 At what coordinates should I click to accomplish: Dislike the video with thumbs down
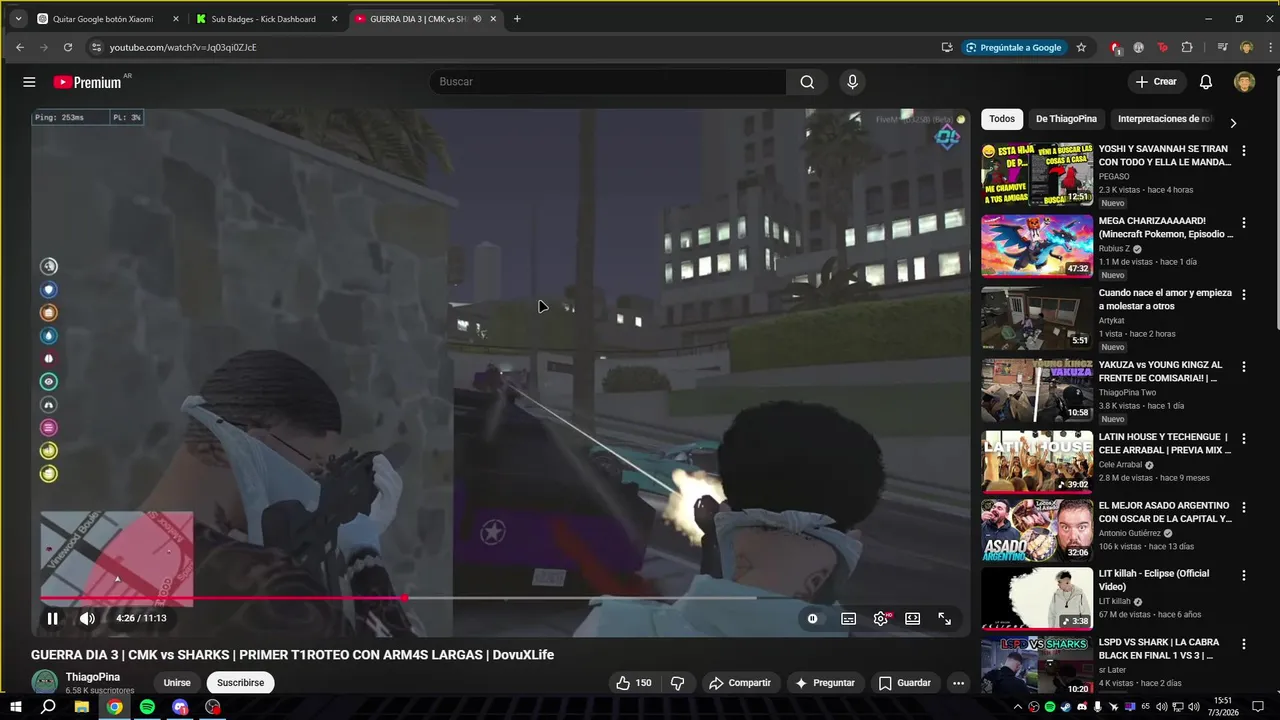tap(677, 683)
